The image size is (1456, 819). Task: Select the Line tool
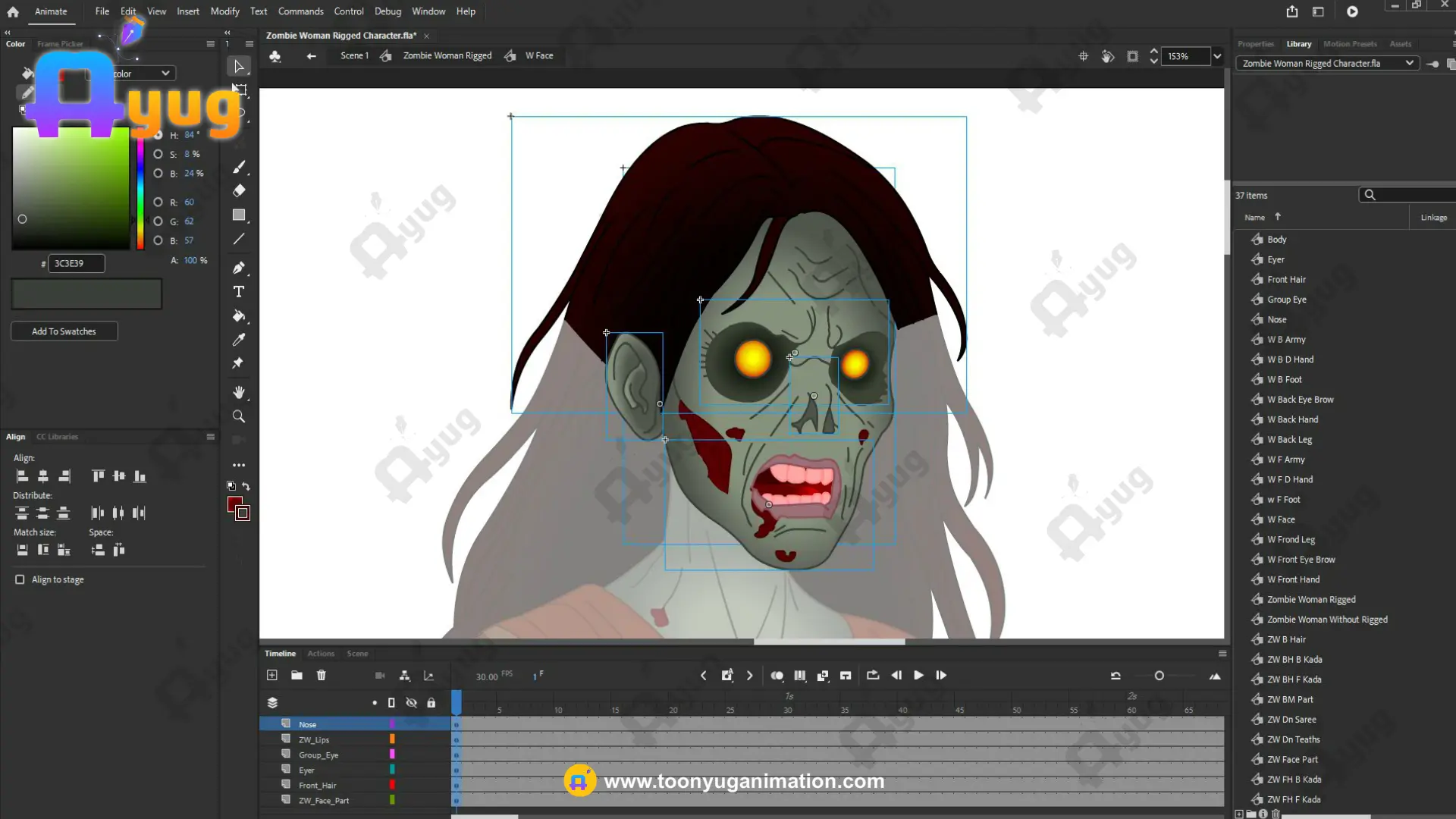239,239
